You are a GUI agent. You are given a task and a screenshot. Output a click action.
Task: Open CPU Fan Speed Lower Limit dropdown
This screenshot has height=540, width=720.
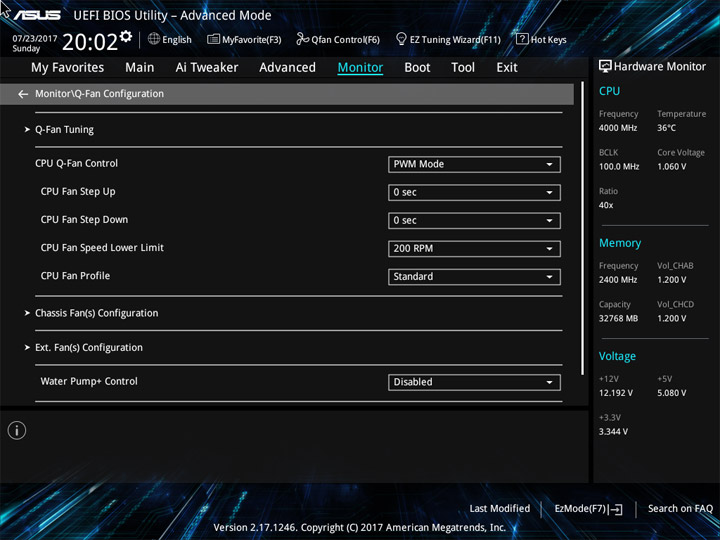[474, 249]
